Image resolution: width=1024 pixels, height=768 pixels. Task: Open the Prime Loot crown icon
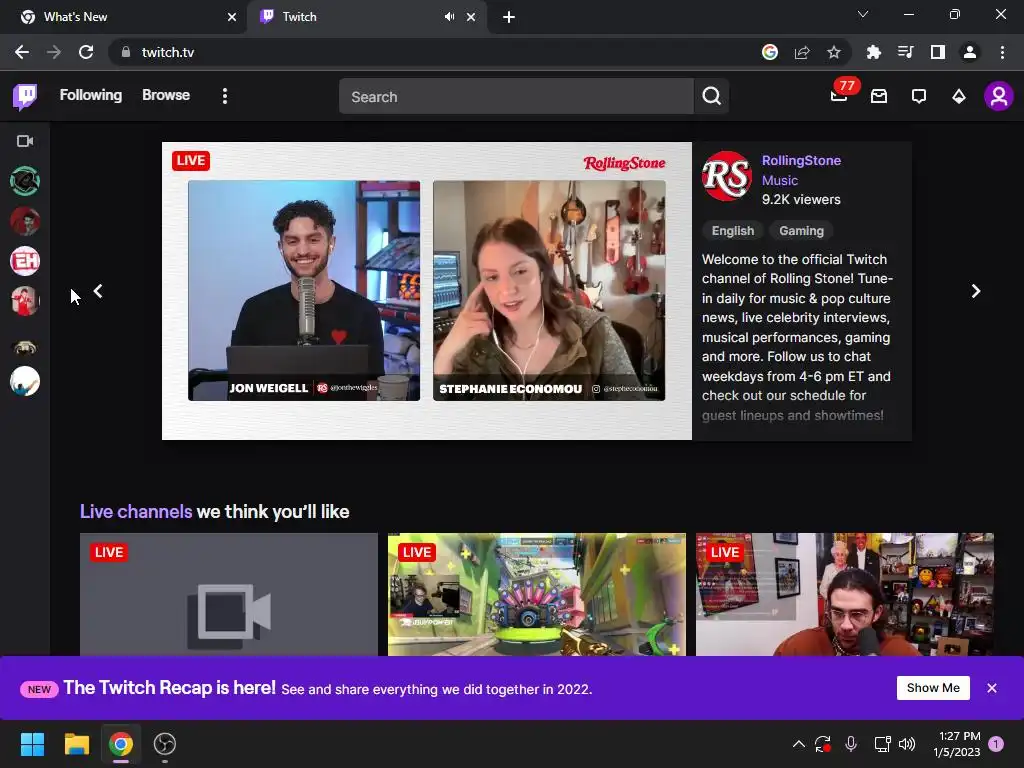[x=879, y=97]
